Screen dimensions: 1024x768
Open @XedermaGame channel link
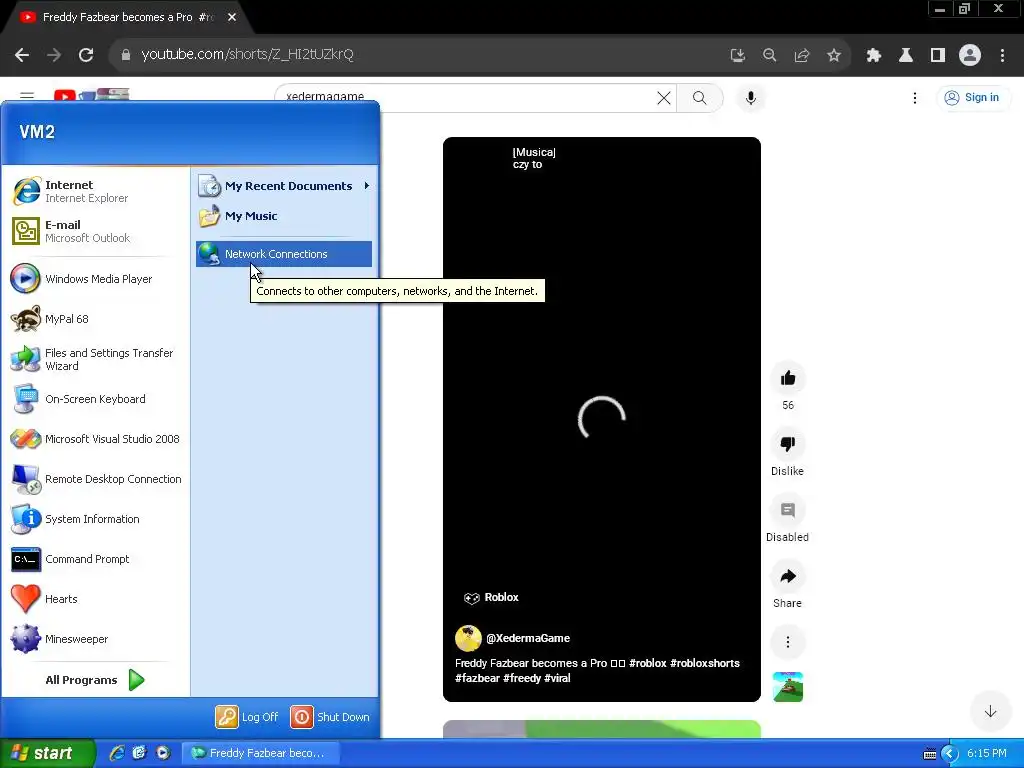tap(528, 639)
